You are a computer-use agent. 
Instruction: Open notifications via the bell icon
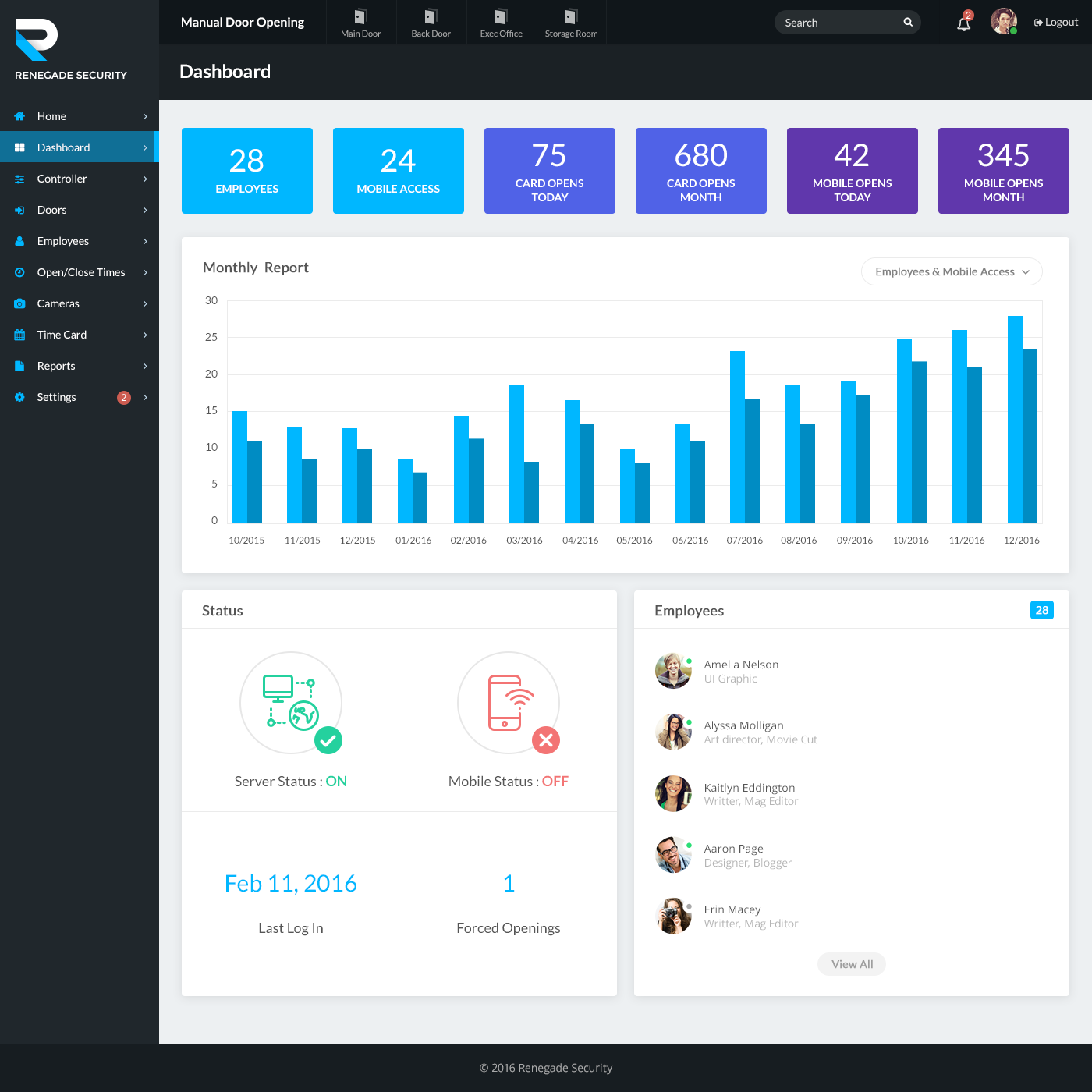963,23
